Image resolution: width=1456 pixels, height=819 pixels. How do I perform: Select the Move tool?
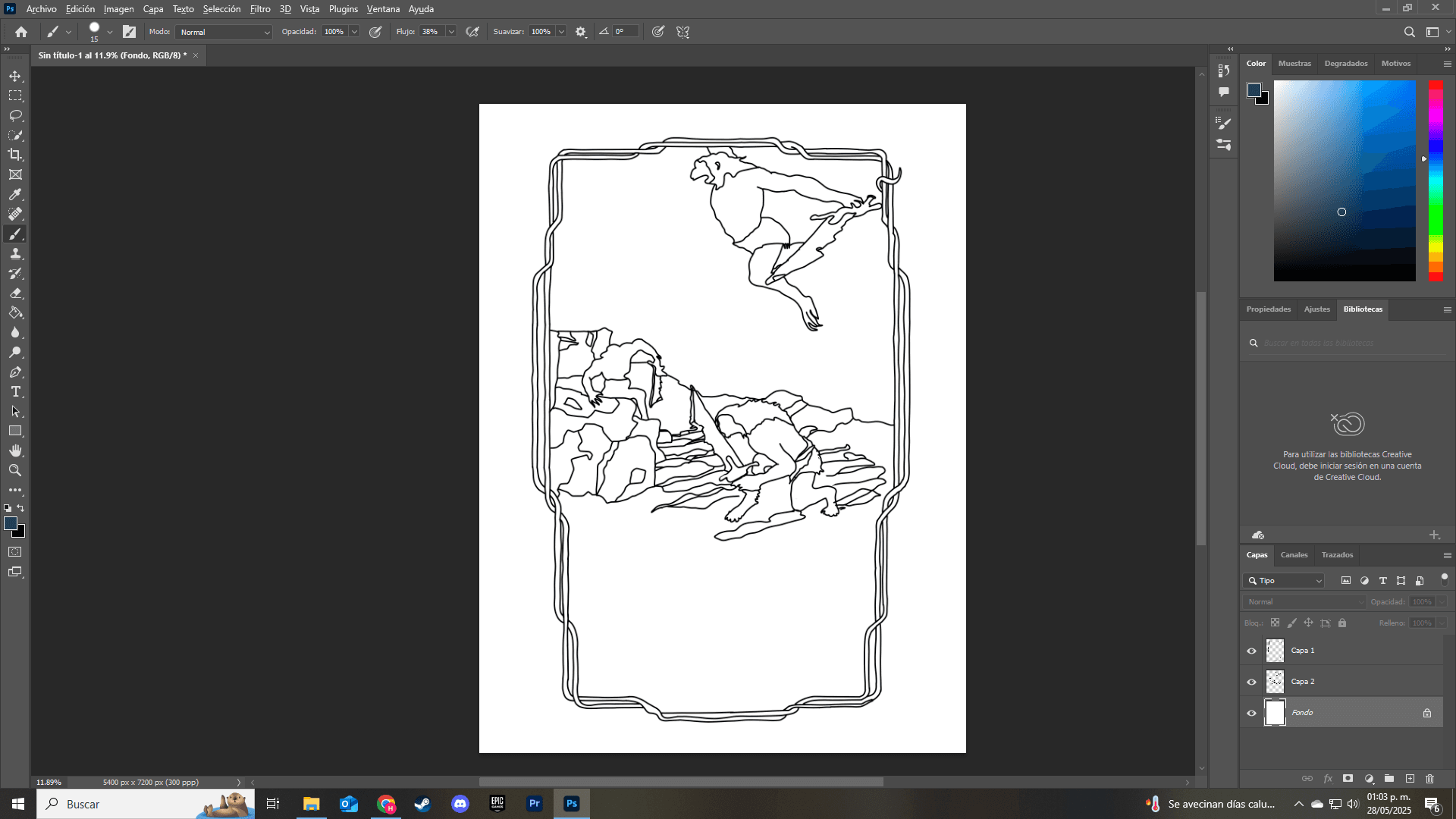15,77
